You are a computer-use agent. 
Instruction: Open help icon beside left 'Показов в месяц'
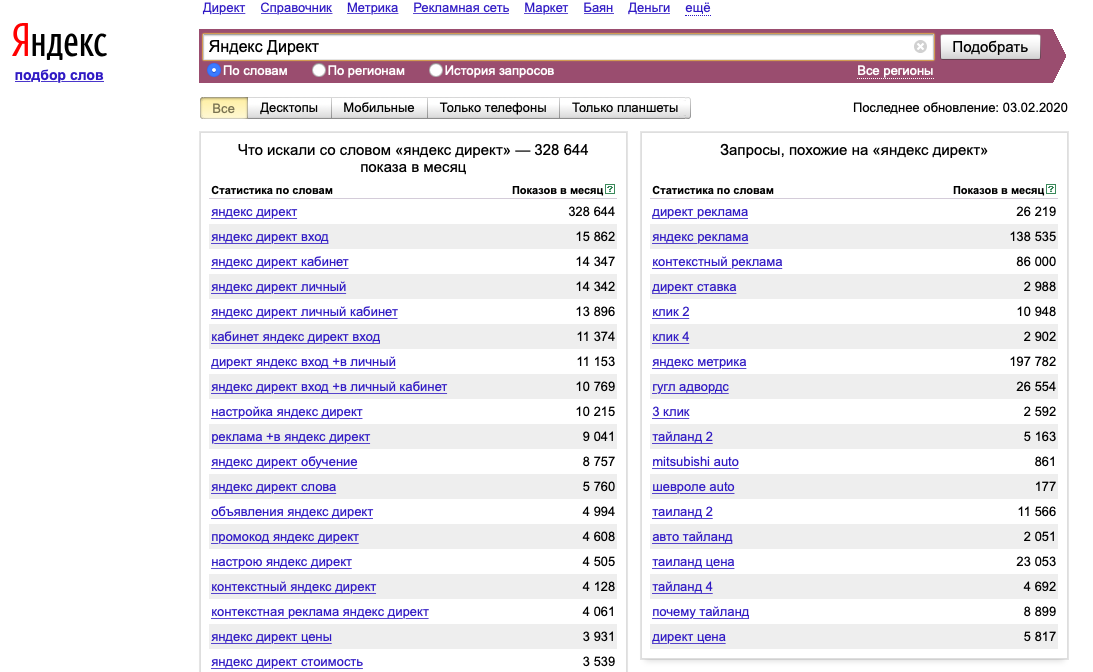coord(610,190)
